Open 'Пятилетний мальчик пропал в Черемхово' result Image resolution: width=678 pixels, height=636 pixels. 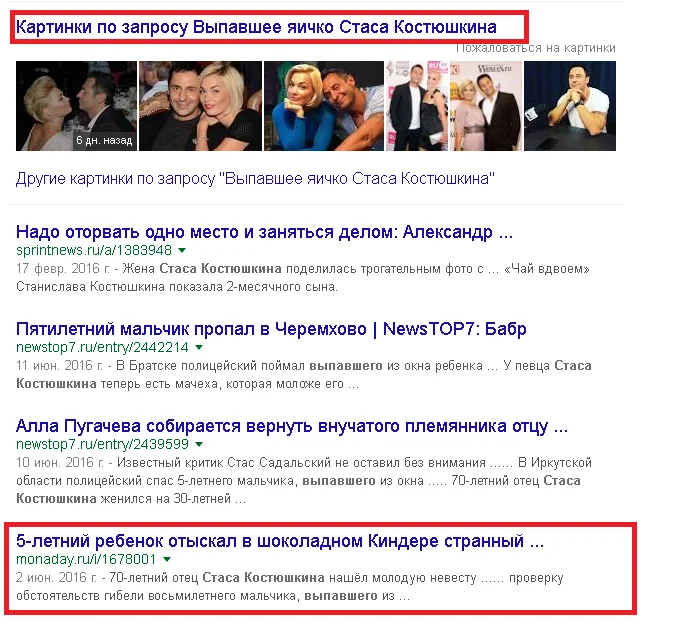pyautogui.click(x=271, y=329)
